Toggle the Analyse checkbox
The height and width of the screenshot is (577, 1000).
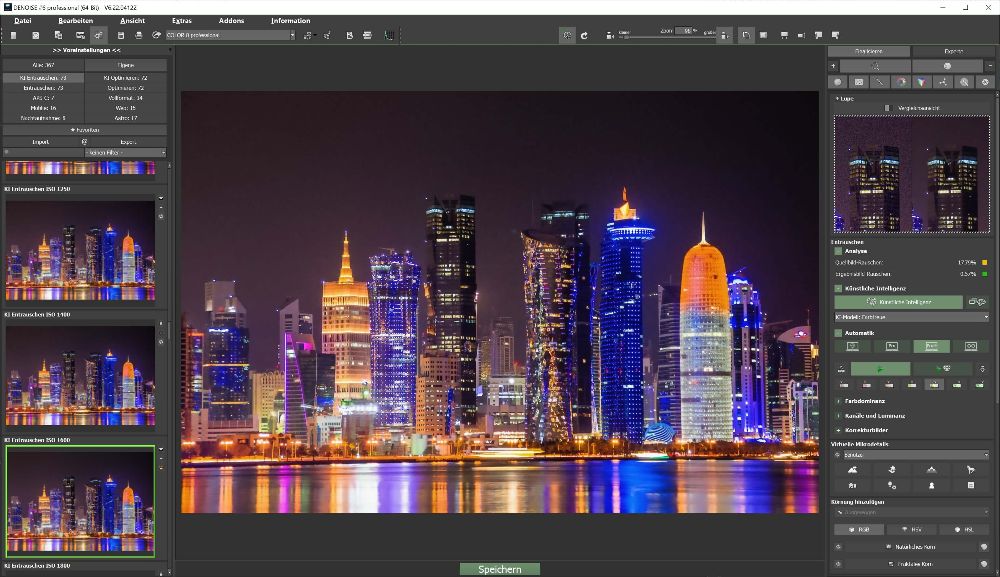pos(839,251)
